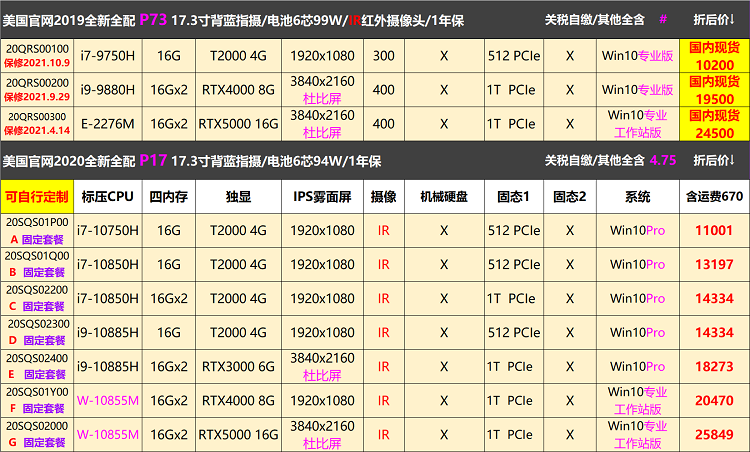
Task: Click Win10Pro in the 20SQS01P00 row
Action: (638, 231)
